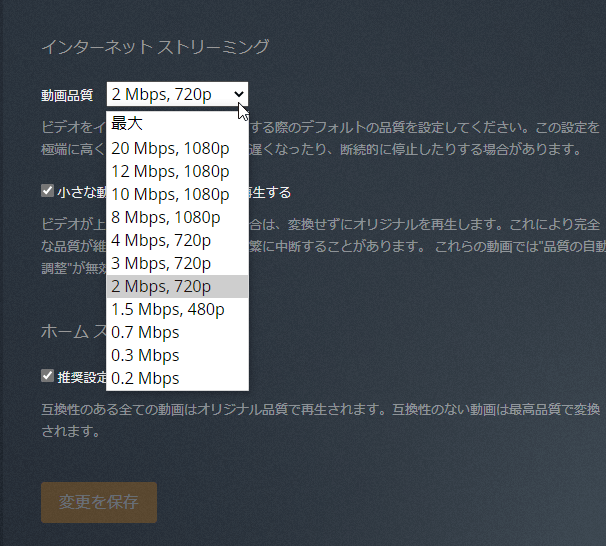Choose 12 Mbps, 1080p option

pos(177,171)
